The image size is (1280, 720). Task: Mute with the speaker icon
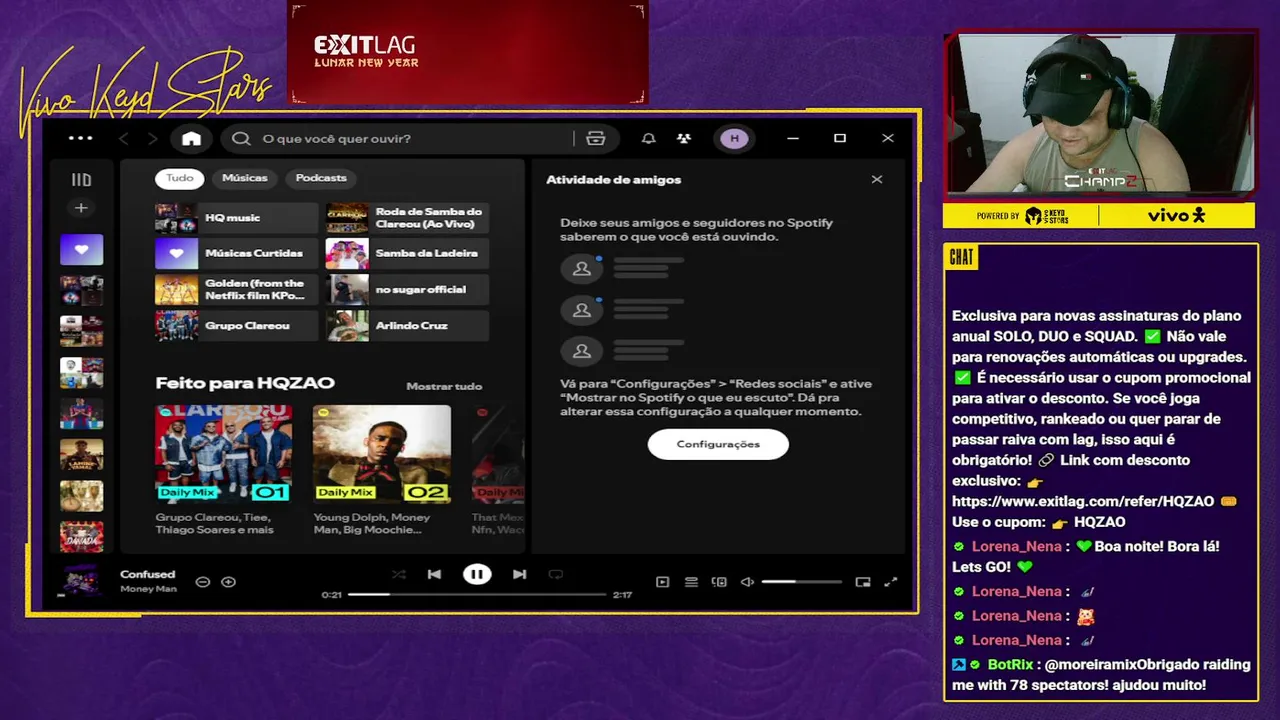coord(747,582)
